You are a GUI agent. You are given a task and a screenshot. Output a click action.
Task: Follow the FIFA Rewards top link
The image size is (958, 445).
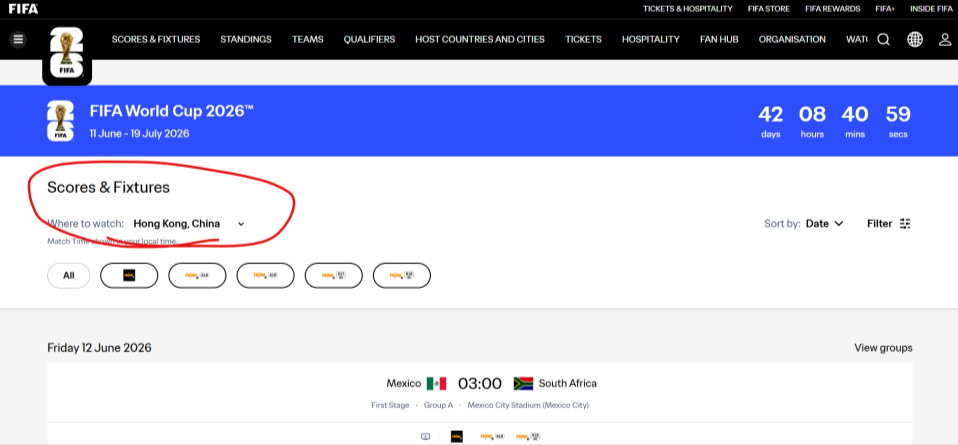click(832, 9)
